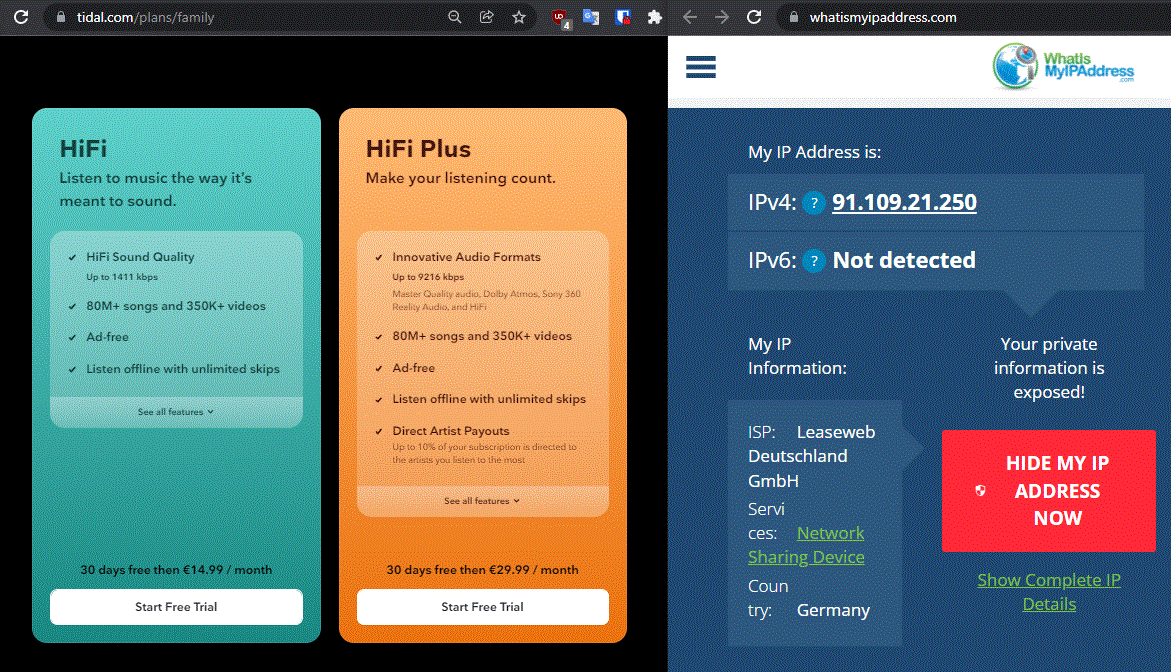
Task: Click '80M+ songs and 350K+ videos' in HiFi Plus card
Action: 482,336
